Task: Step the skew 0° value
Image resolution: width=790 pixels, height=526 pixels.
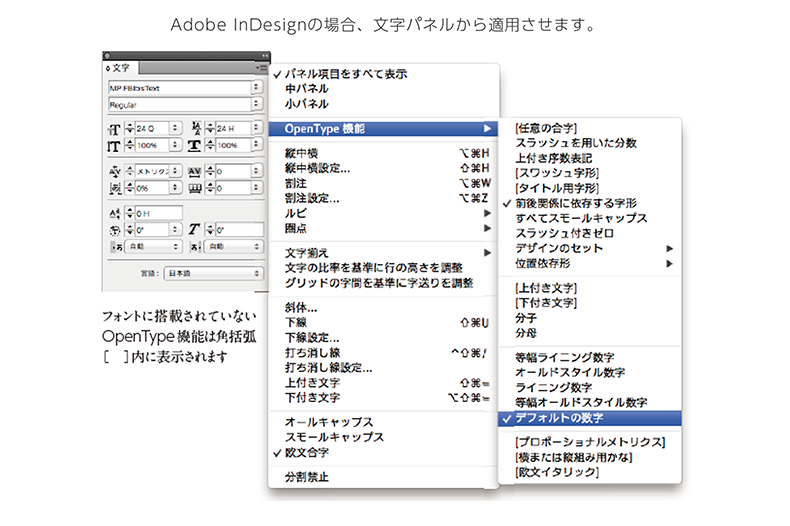Action: click(x=211, y=230)
